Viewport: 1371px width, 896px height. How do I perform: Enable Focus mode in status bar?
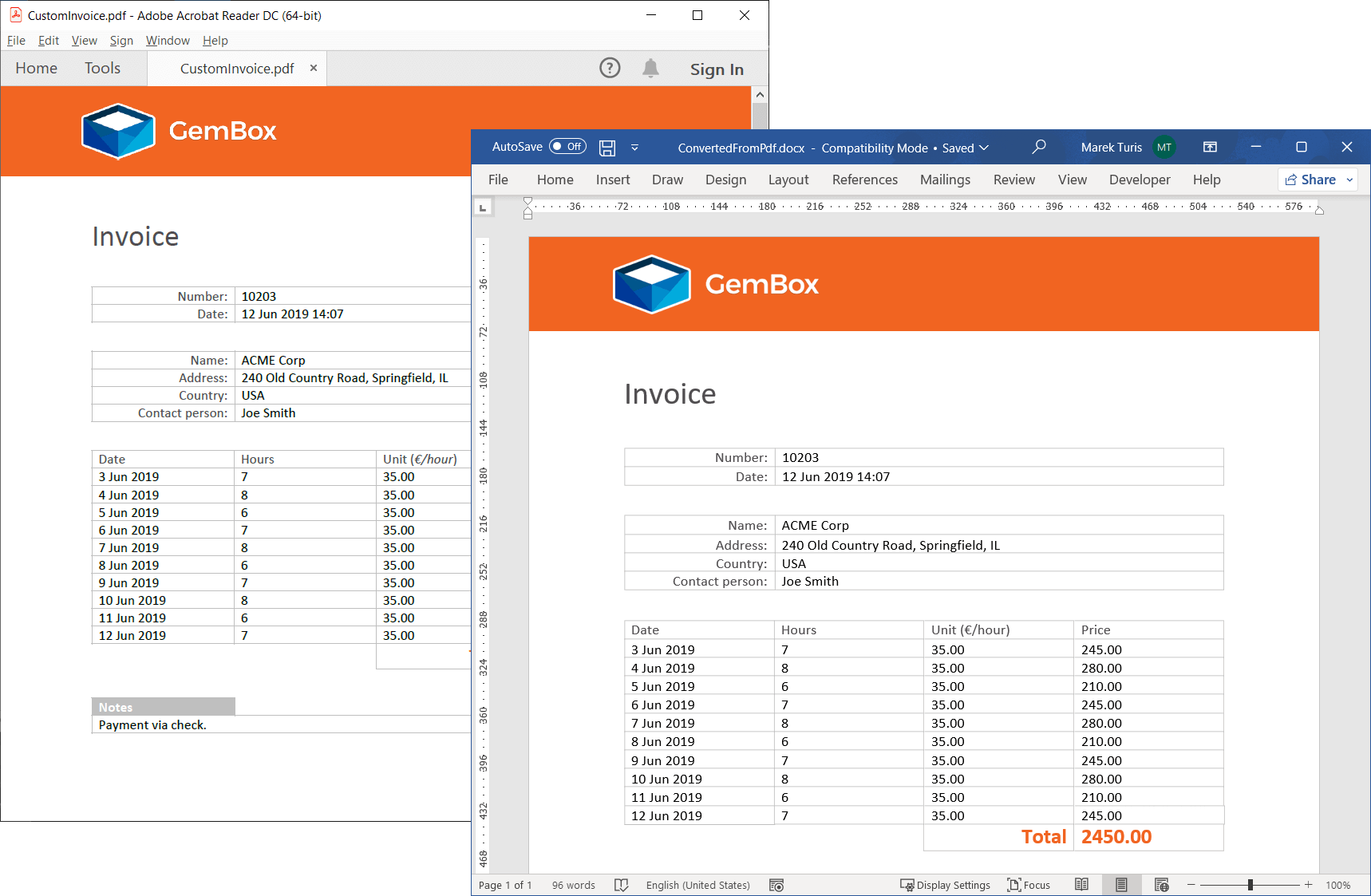pyautogui.click(x=1029, y=885)
